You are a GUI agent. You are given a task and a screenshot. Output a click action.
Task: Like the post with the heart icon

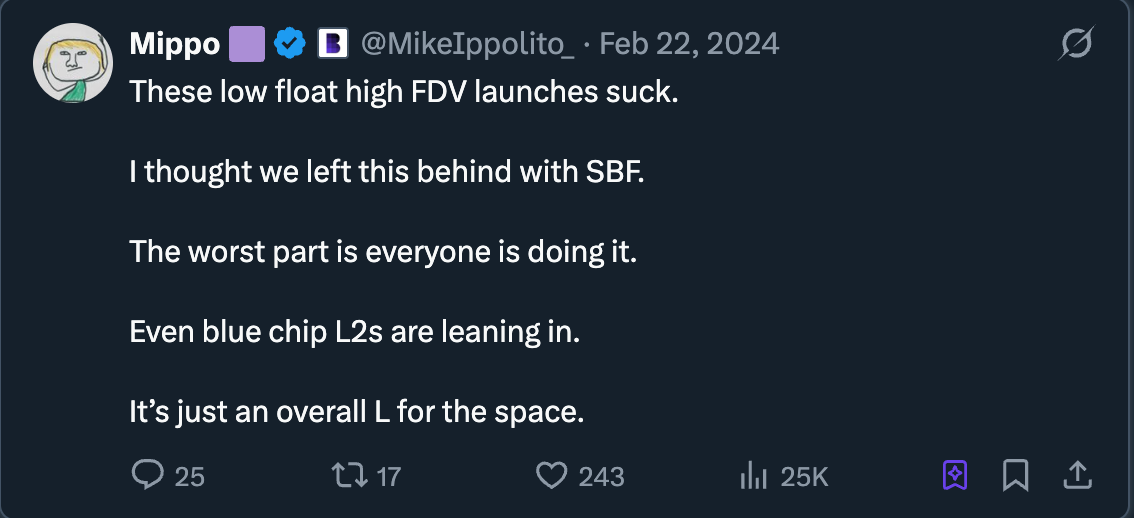[551, 476]
